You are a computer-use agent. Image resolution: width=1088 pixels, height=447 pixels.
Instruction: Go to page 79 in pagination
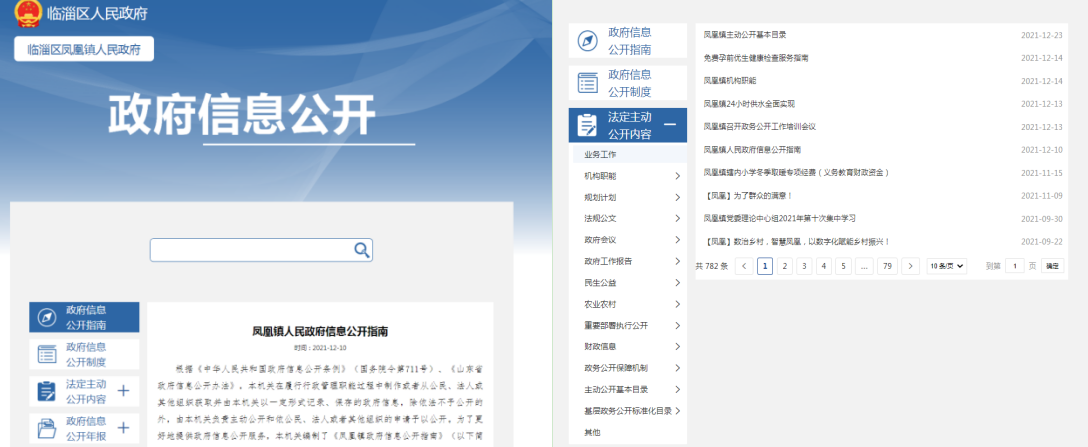886,266
